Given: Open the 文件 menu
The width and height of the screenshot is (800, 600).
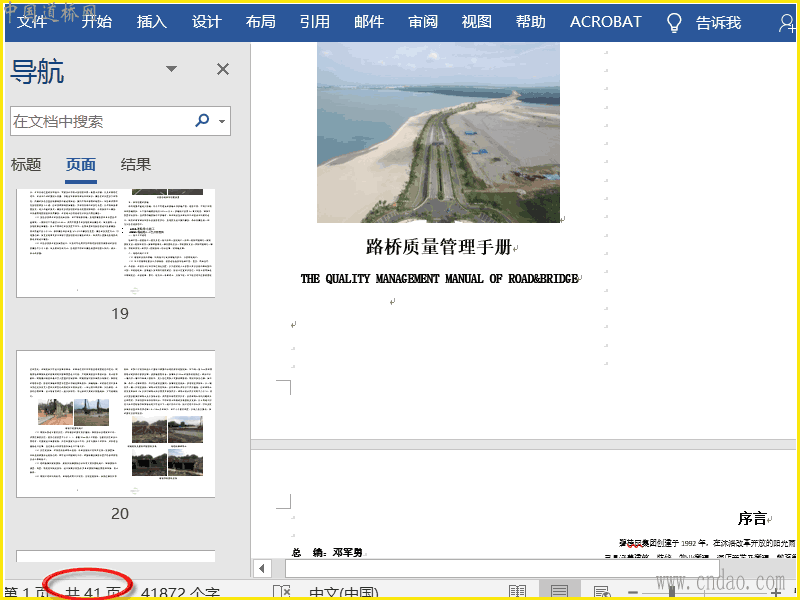Looking at the screenshot, I should tap(32, 22).
